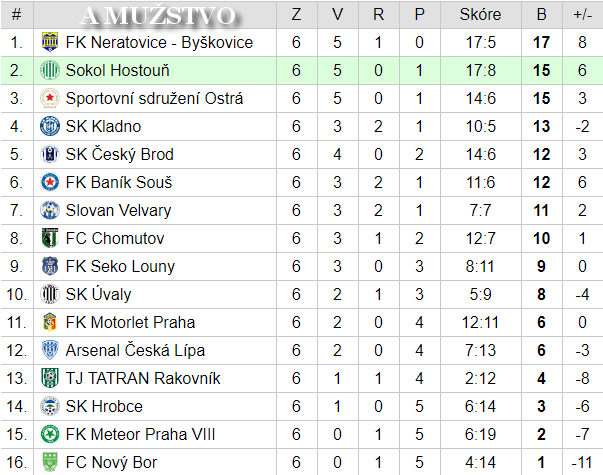The width and height of the screenshot is (603, 475).
Task: Click the SK Kladno blue round crest
Action: [50, 126]
